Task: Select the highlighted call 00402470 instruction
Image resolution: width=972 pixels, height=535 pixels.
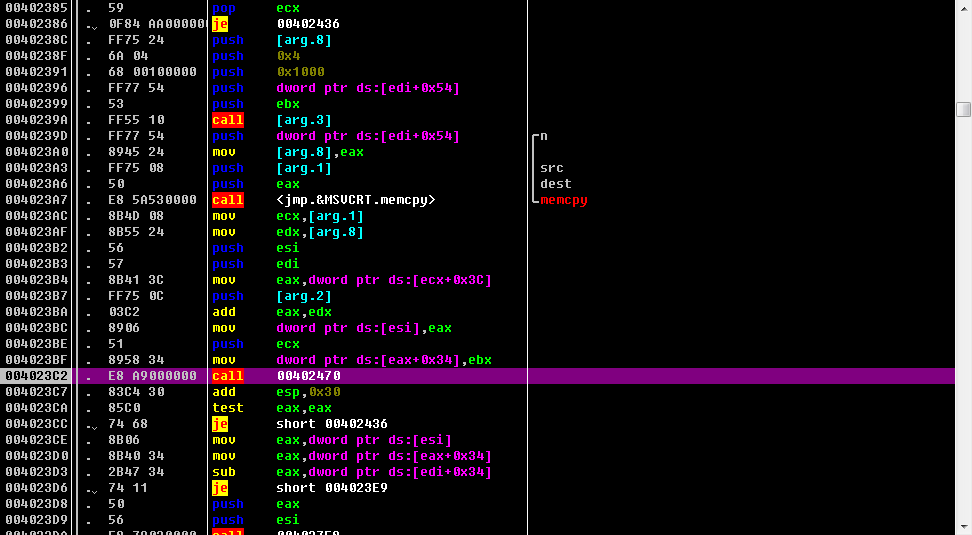Action: coord(308,376)
